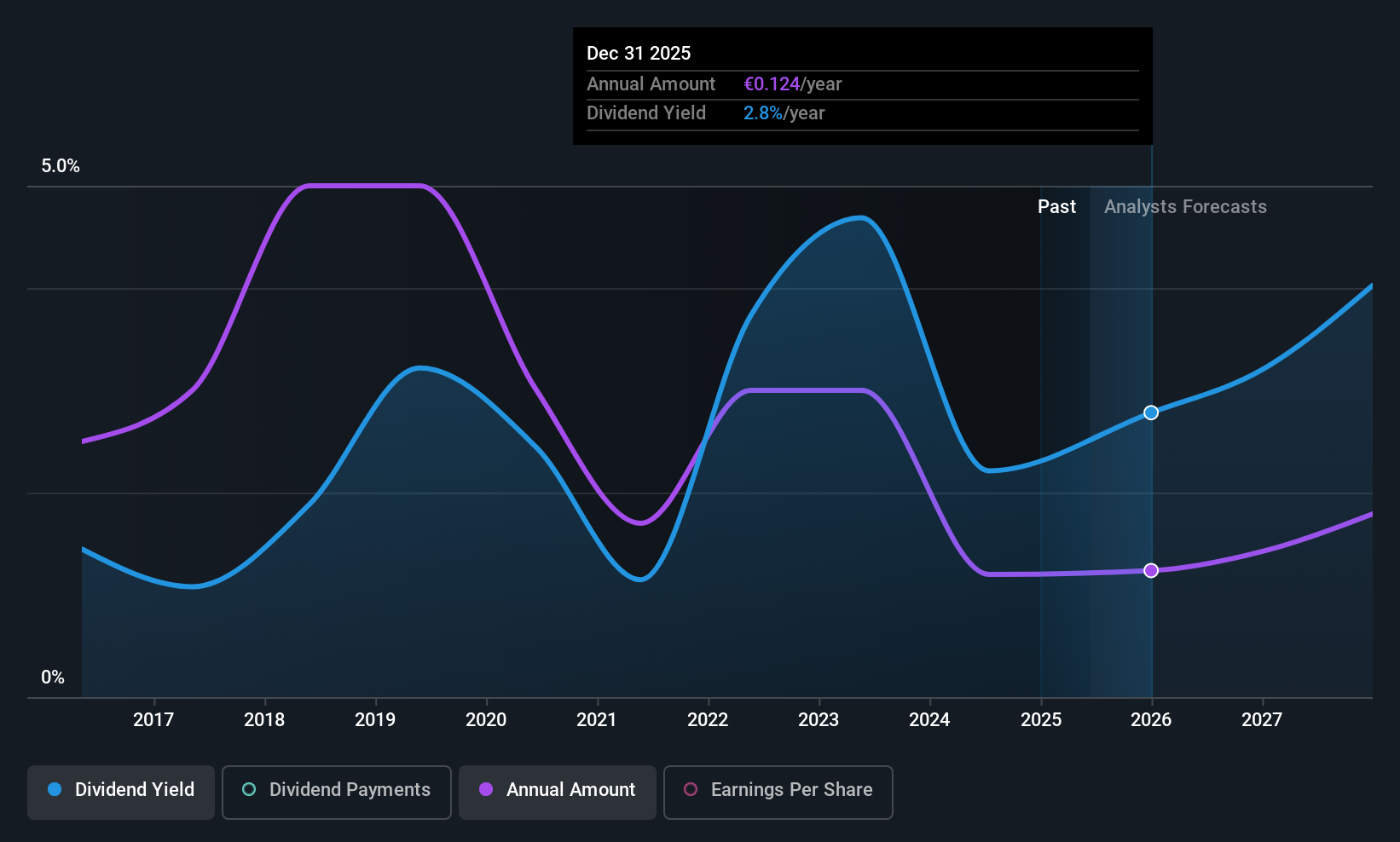Click the €0.124/year tooltip value

[x=793, y=84]
